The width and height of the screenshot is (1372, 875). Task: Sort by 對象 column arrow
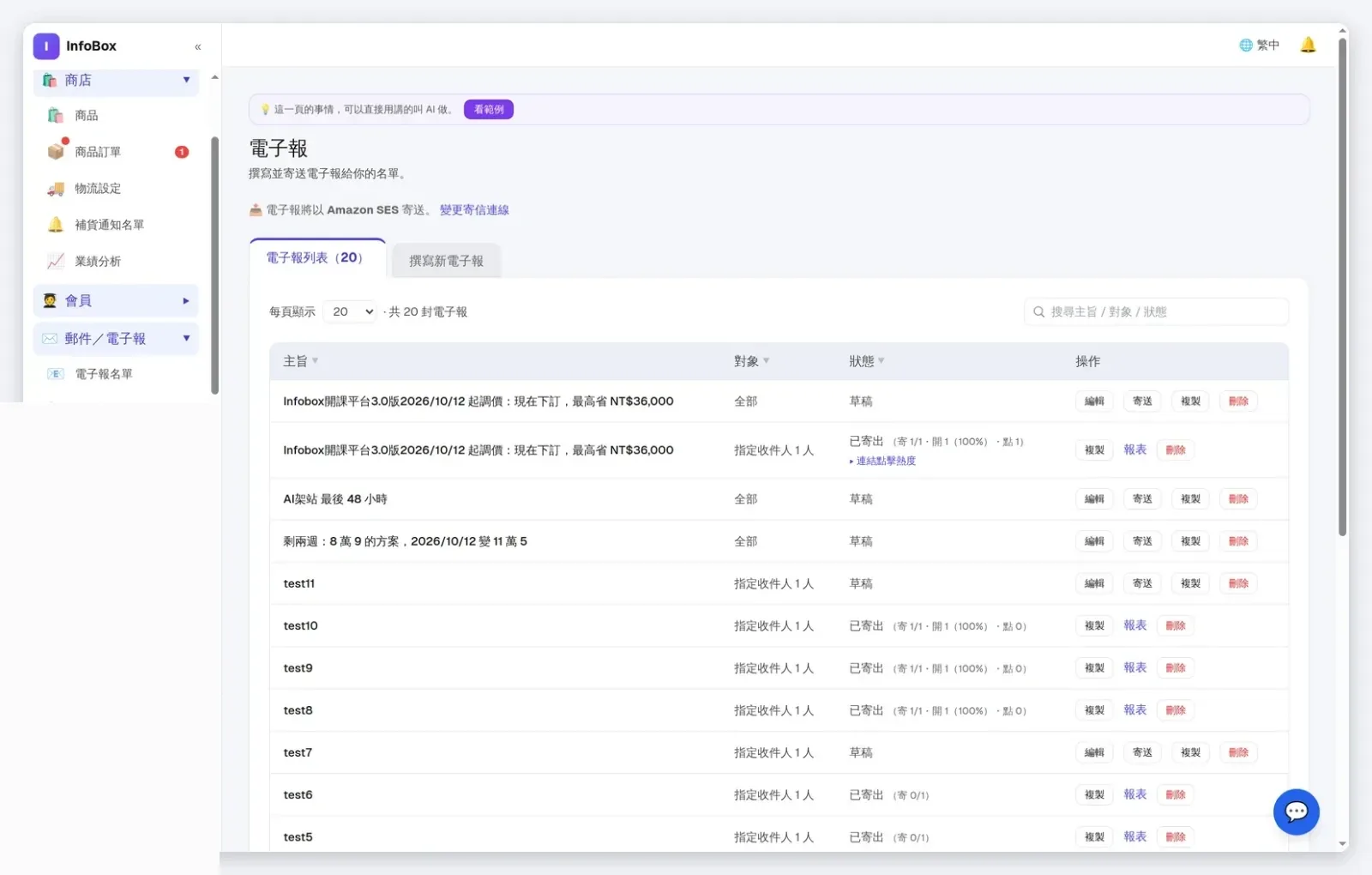click(x=766, y=361)
